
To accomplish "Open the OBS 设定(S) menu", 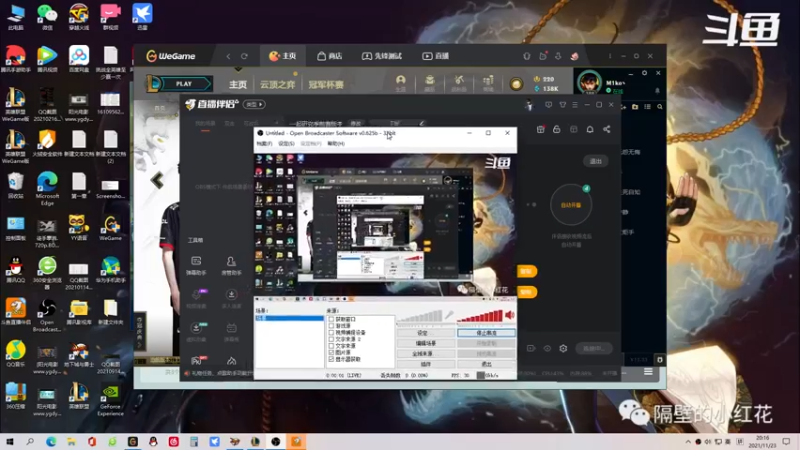I will point(286,144).
